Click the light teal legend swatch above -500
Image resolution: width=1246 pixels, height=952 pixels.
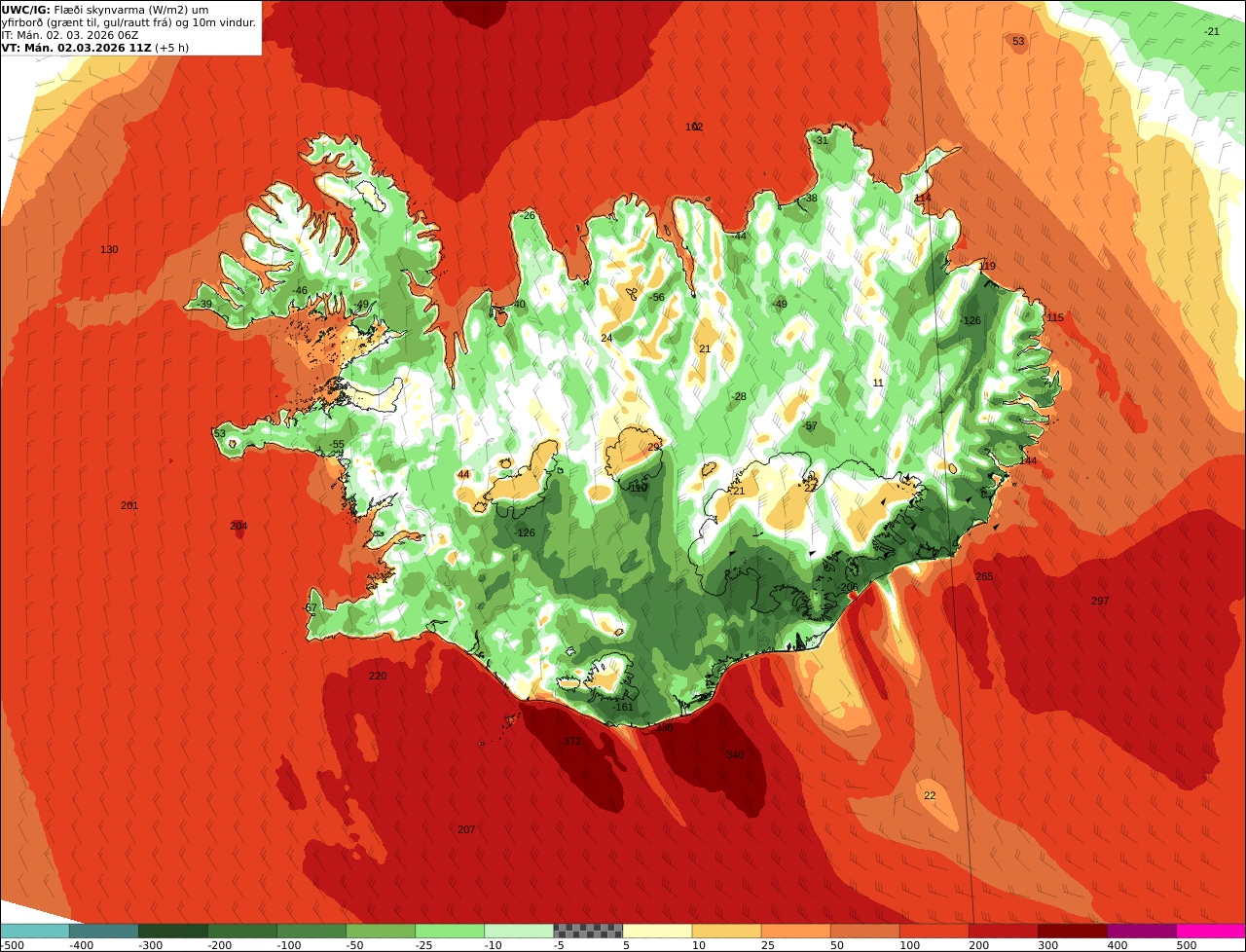pyautogui.click(x=34, y=931)
